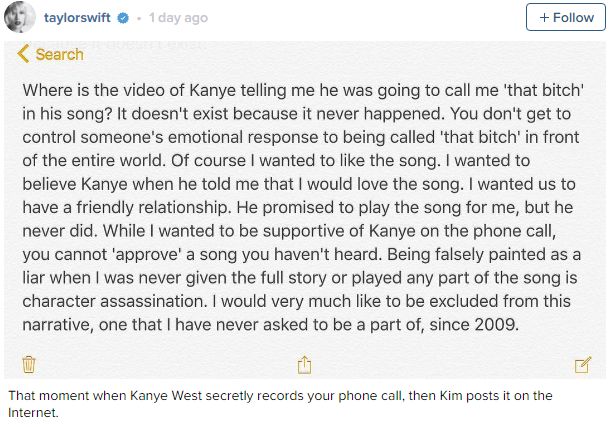The width and height of the screenshot is (611, 427).
Task: Click 'character assassination' in the note
Action: [x=113, y=301]
